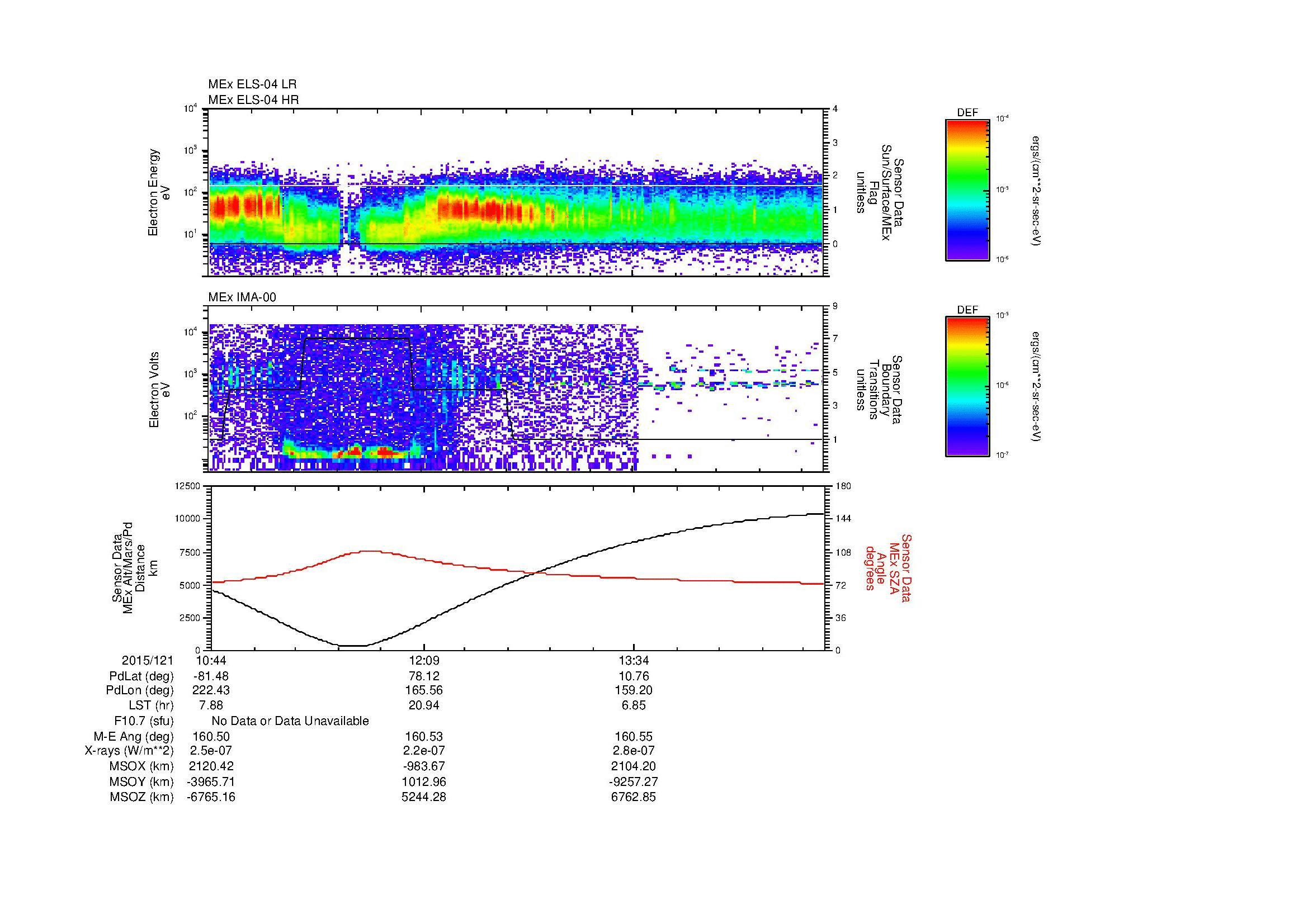
Task: Click the 'X-rays (W/m**2)' row label
Action: tap(129, 751)
